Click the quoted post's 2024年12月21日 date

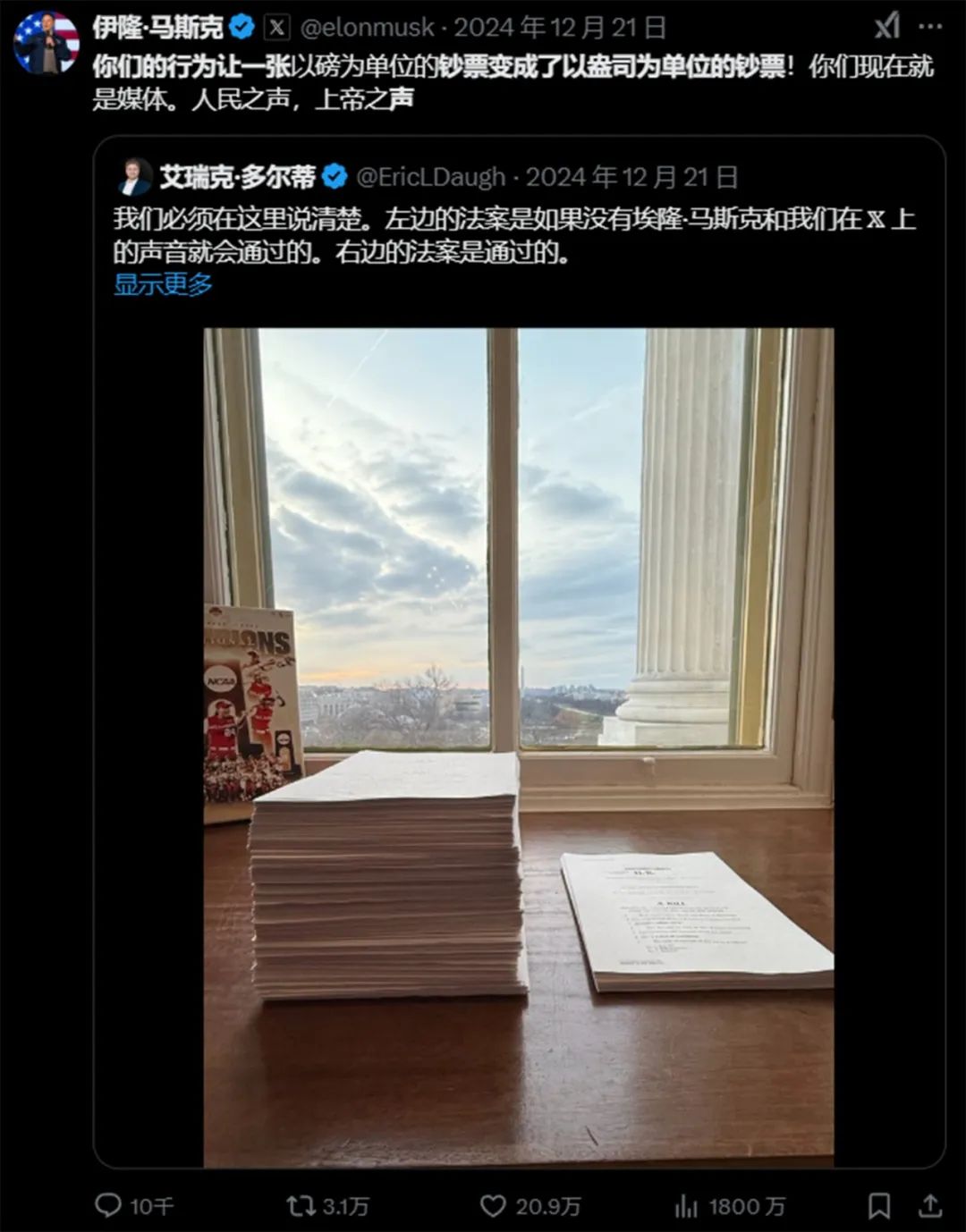631,177
